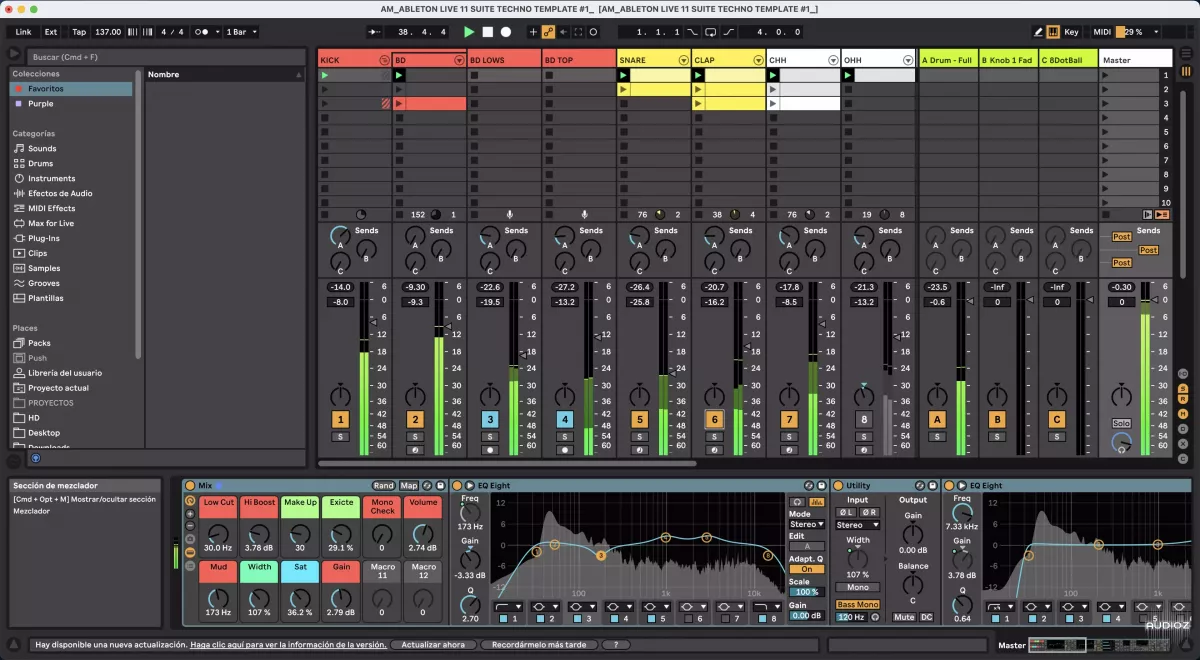Viewport: 1200px width, 660px height.
Task: Click the Key map mode button
Action: click(x=1070, y=32)
